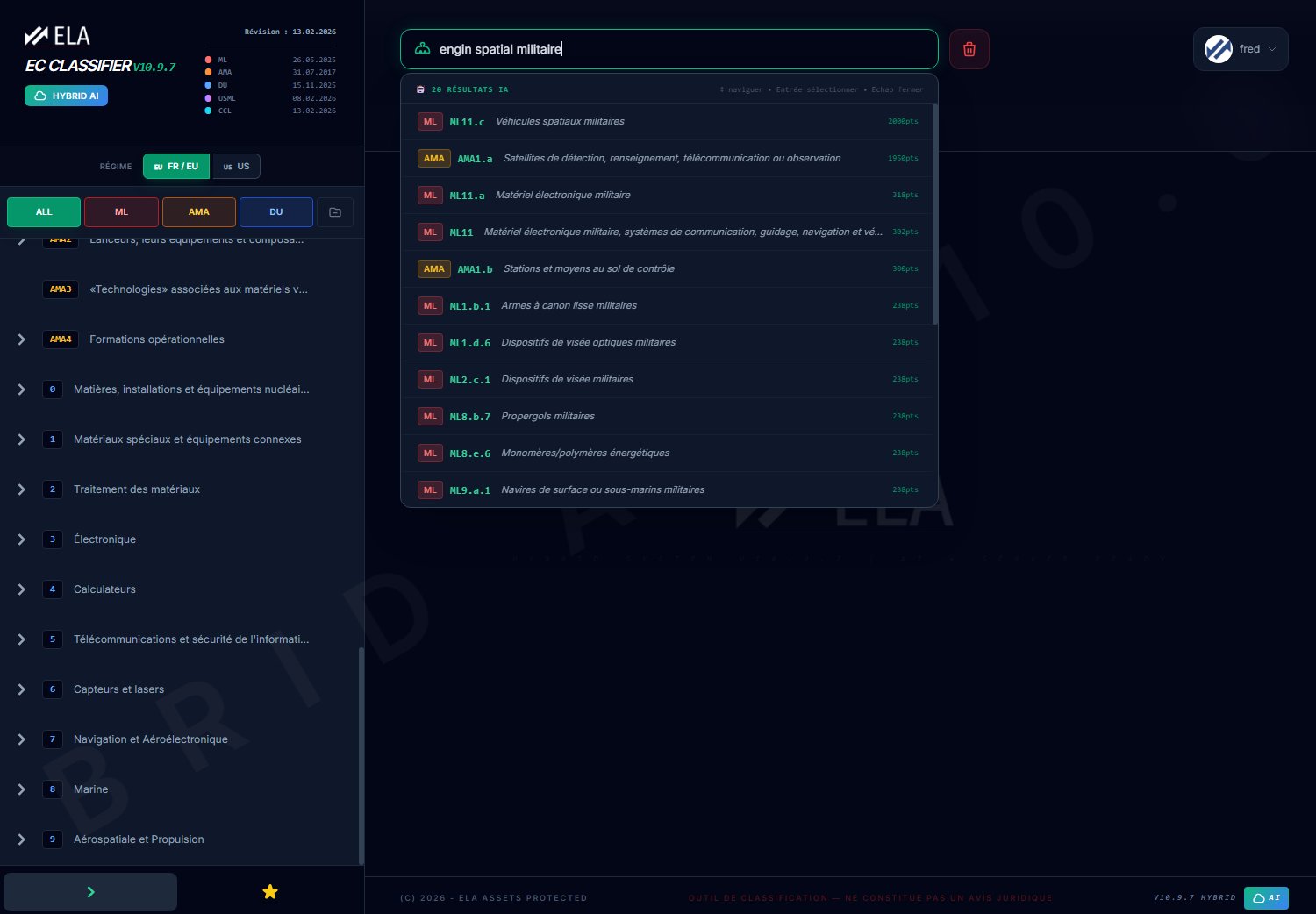Toggle the HYBRID AI mode button
The image size is (1316, 914).
[x=66, y=96]
